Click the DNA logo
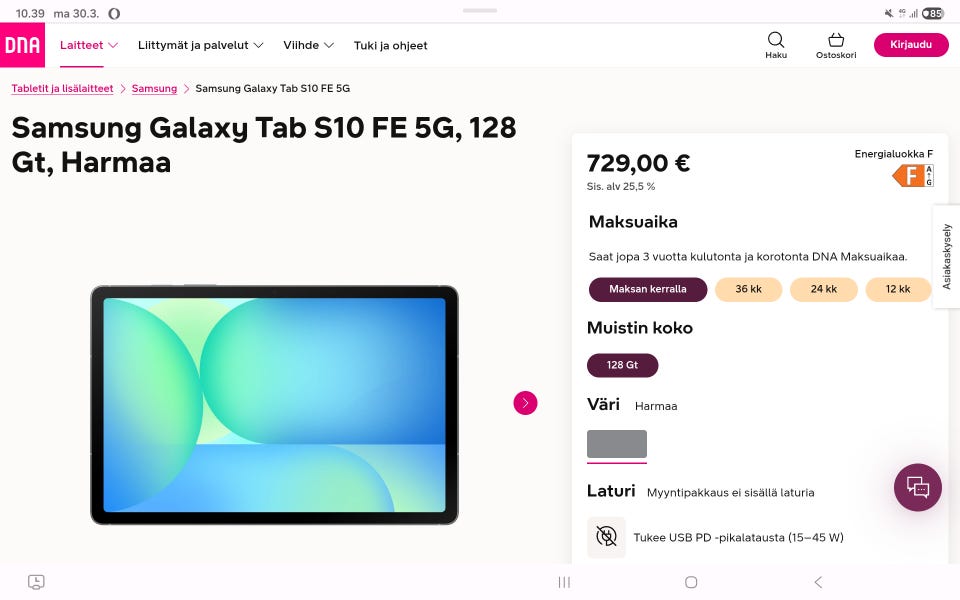The height and width of the screenshot is (600, 960). pyautogui.click(x=22, y=45)
